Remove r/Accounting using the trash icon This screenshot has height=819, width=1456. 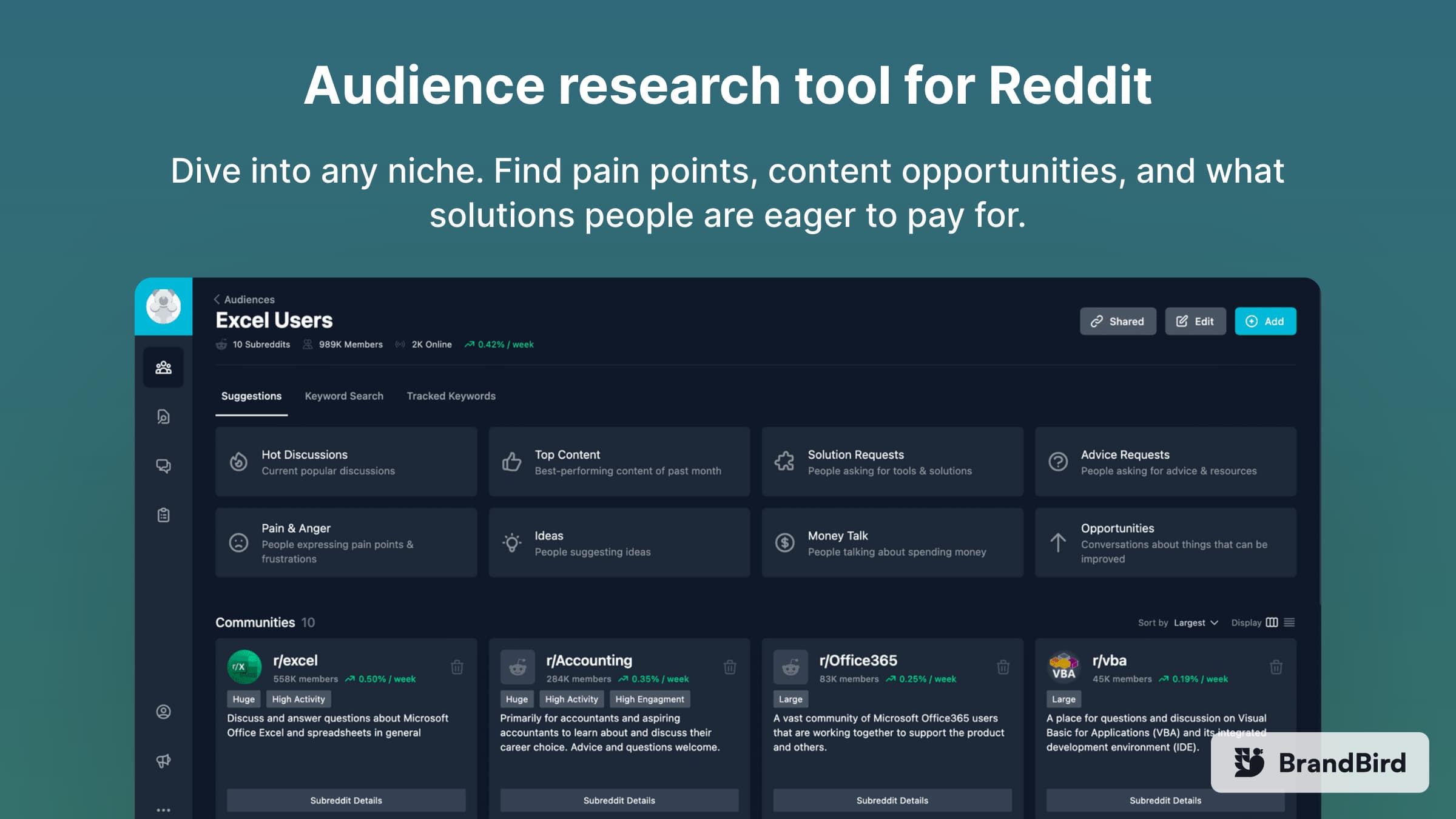coord(730,667)
